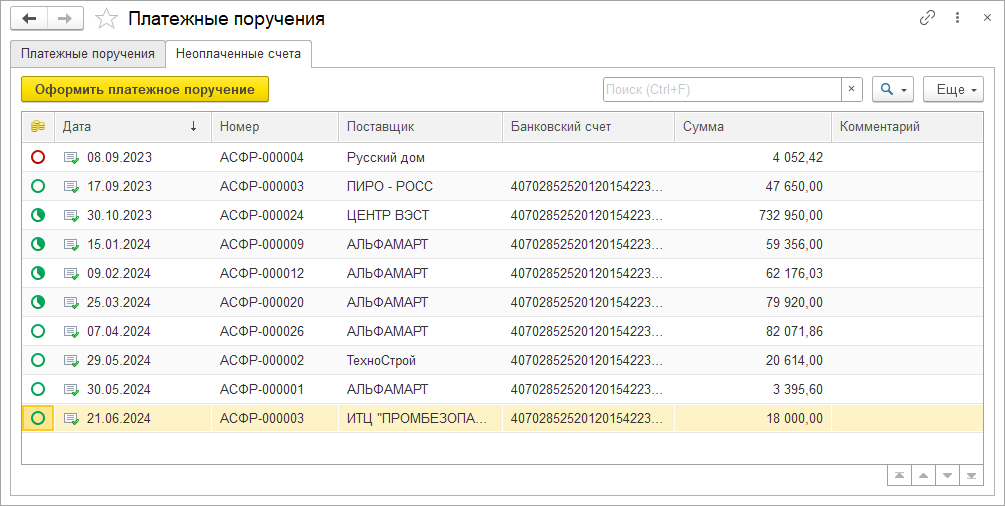Click the Сумма column header
The width and height of the screenshot is (1005, 506).
752,127
